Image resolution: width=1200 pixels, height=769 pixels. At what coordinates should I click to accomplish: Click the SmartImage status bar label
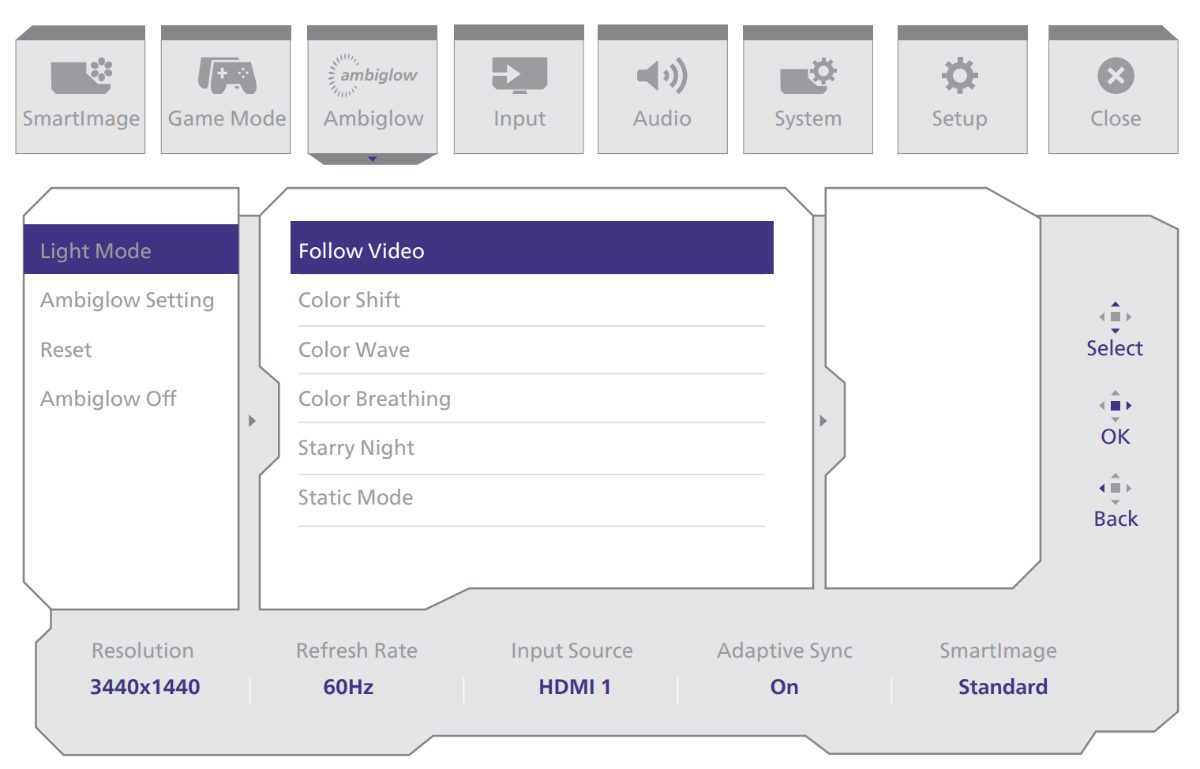pos(998,652)
